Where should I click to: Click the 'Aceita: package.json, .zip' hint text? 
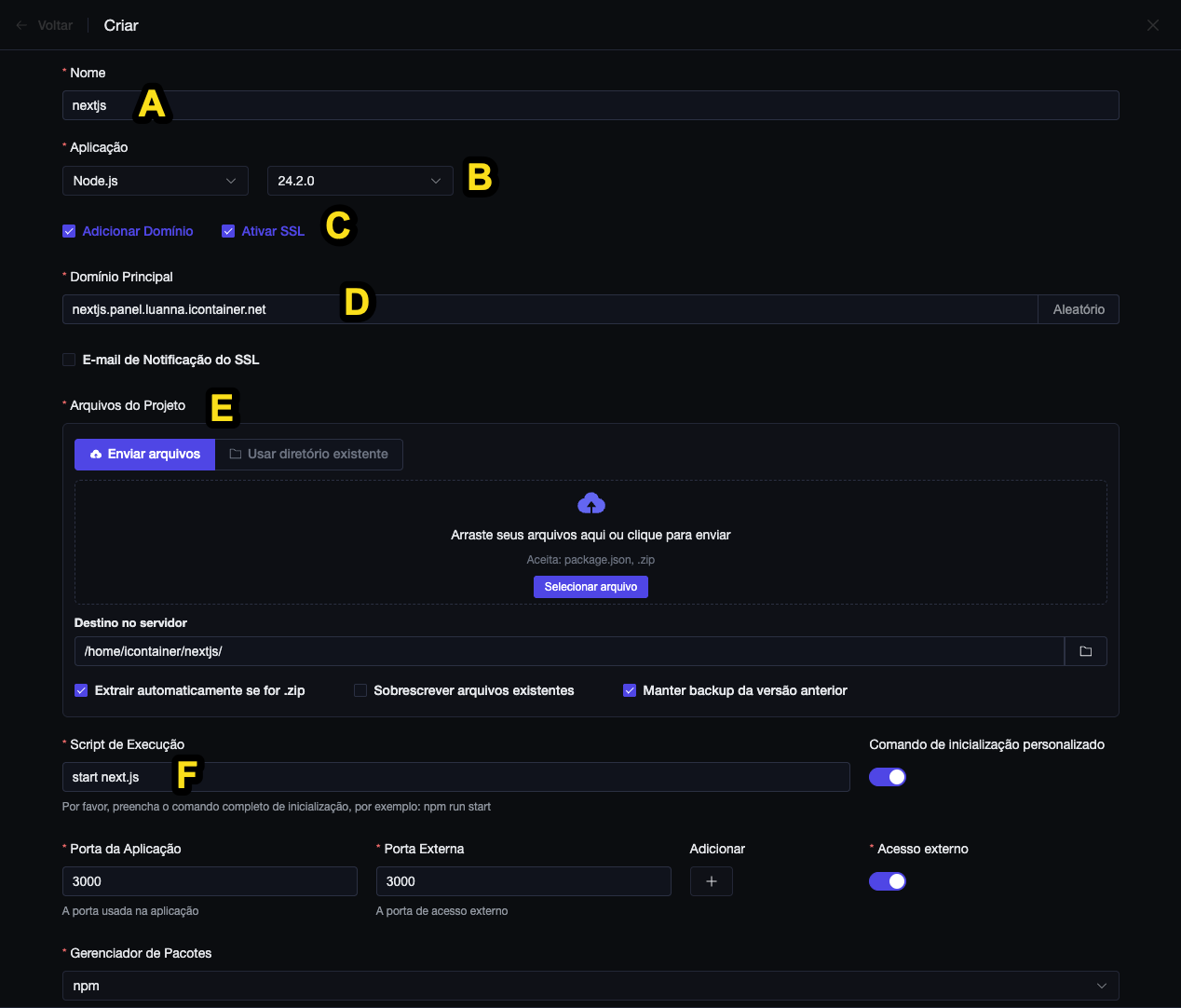tap(590, 560)
